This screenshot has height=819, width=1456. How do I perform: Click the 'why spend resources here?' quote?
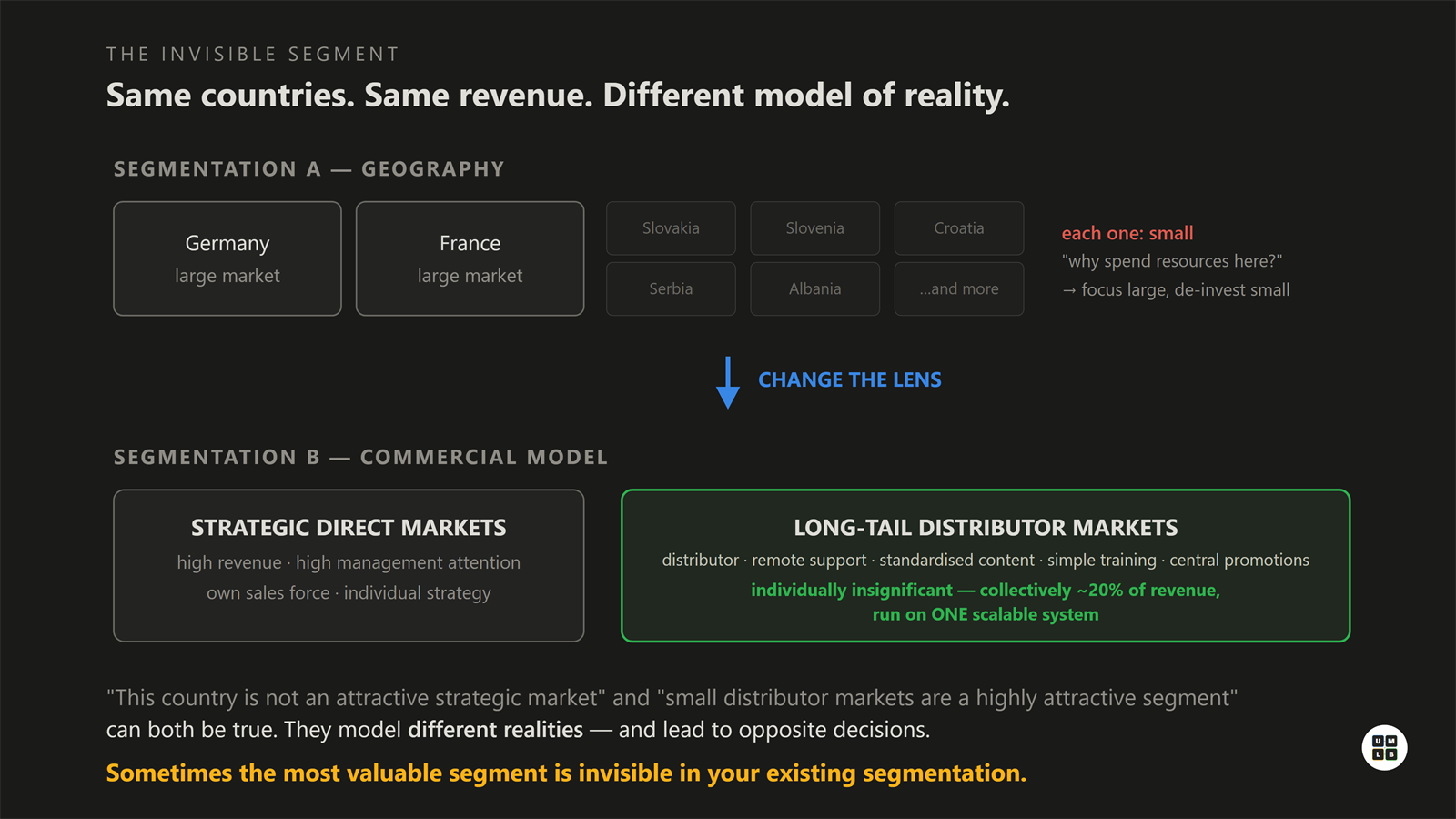(x=1172, y=261)
